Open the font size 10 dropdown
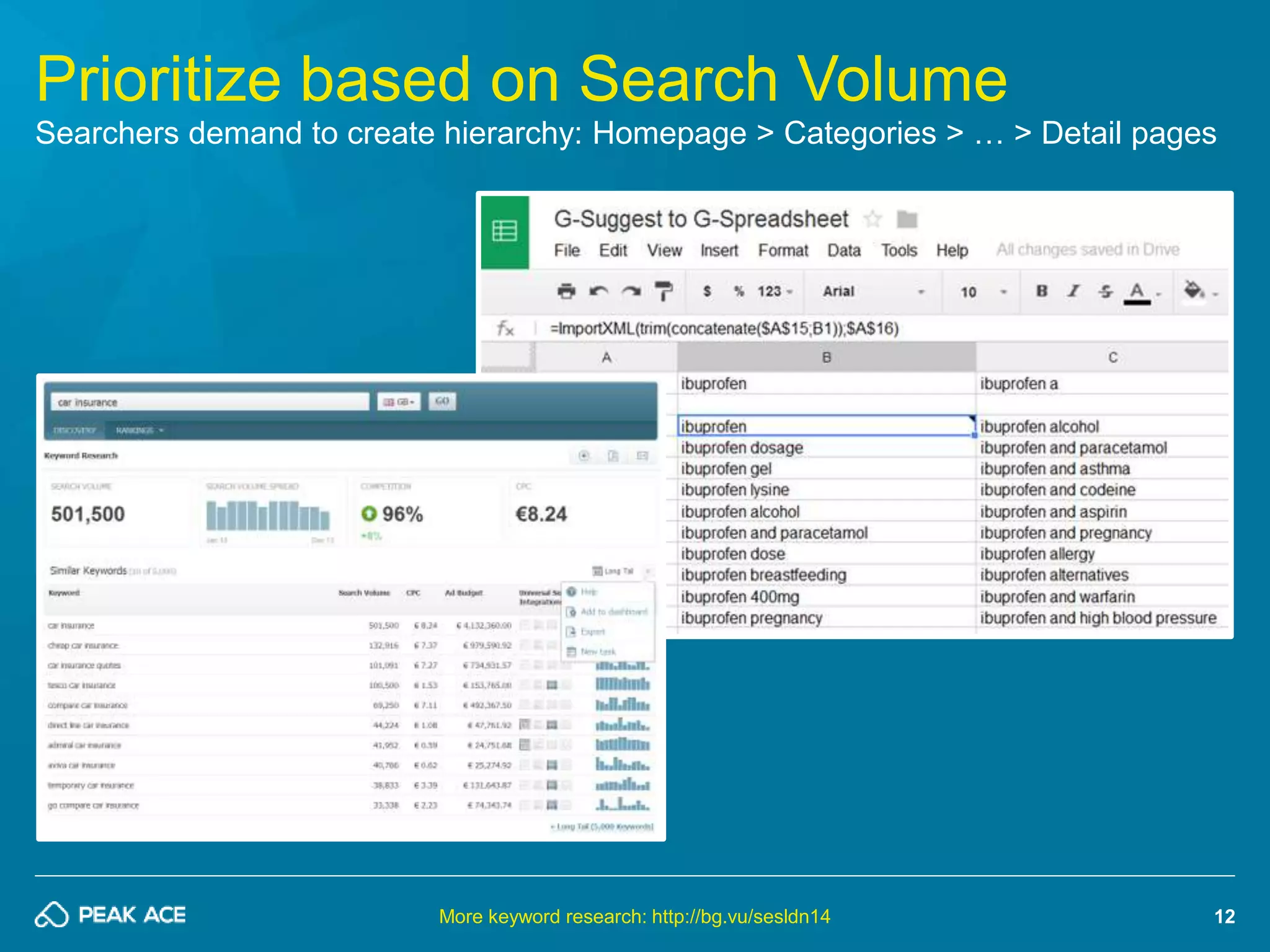 pos(983,292)
